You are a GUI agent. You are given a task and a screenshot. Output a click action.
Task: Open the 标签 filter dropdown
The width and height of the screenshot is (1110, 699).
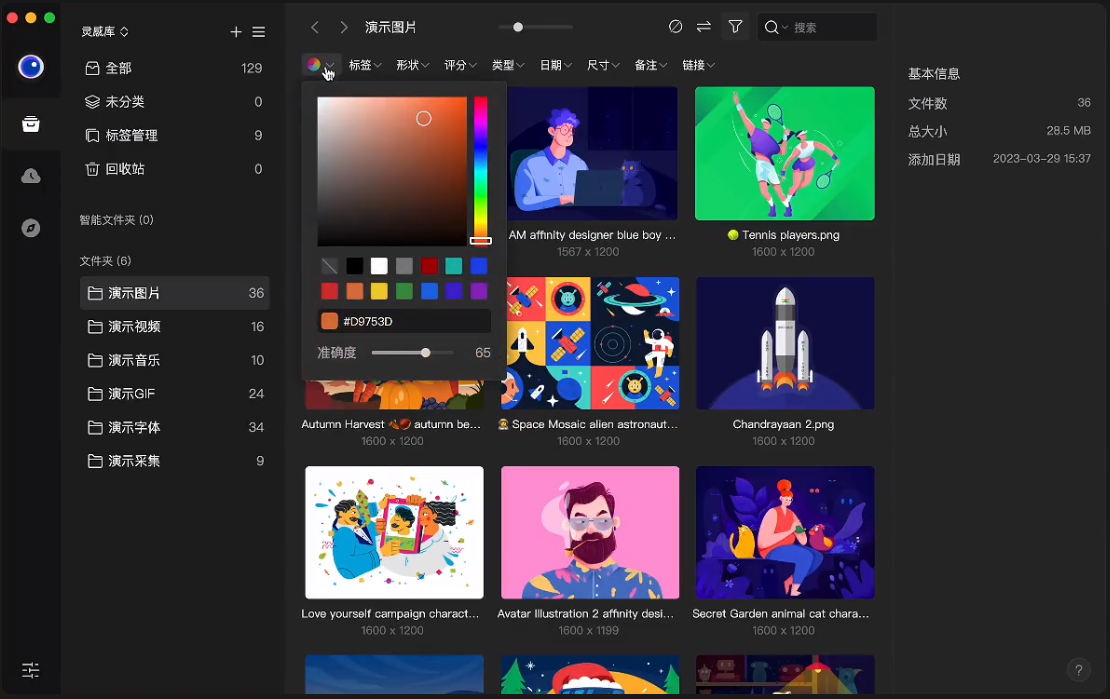coord(365,65)
